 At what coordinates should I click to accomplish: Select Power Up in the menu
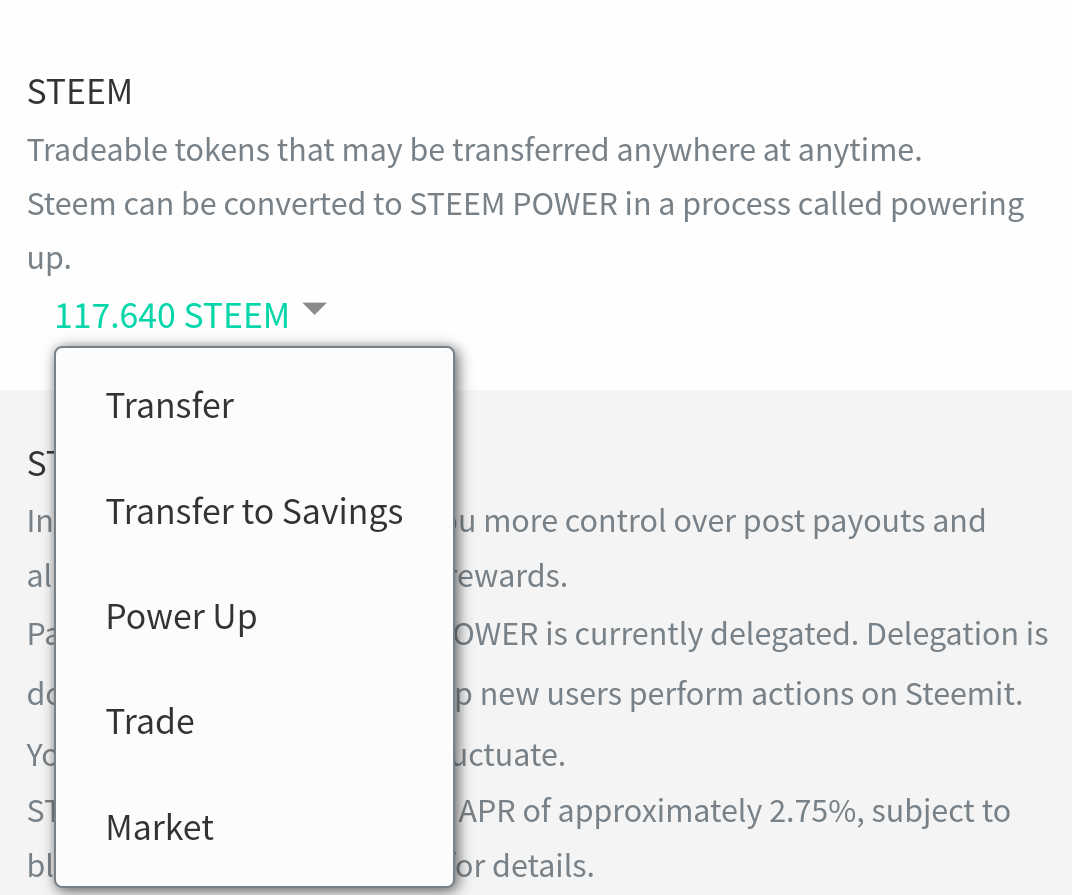[181, 617]
